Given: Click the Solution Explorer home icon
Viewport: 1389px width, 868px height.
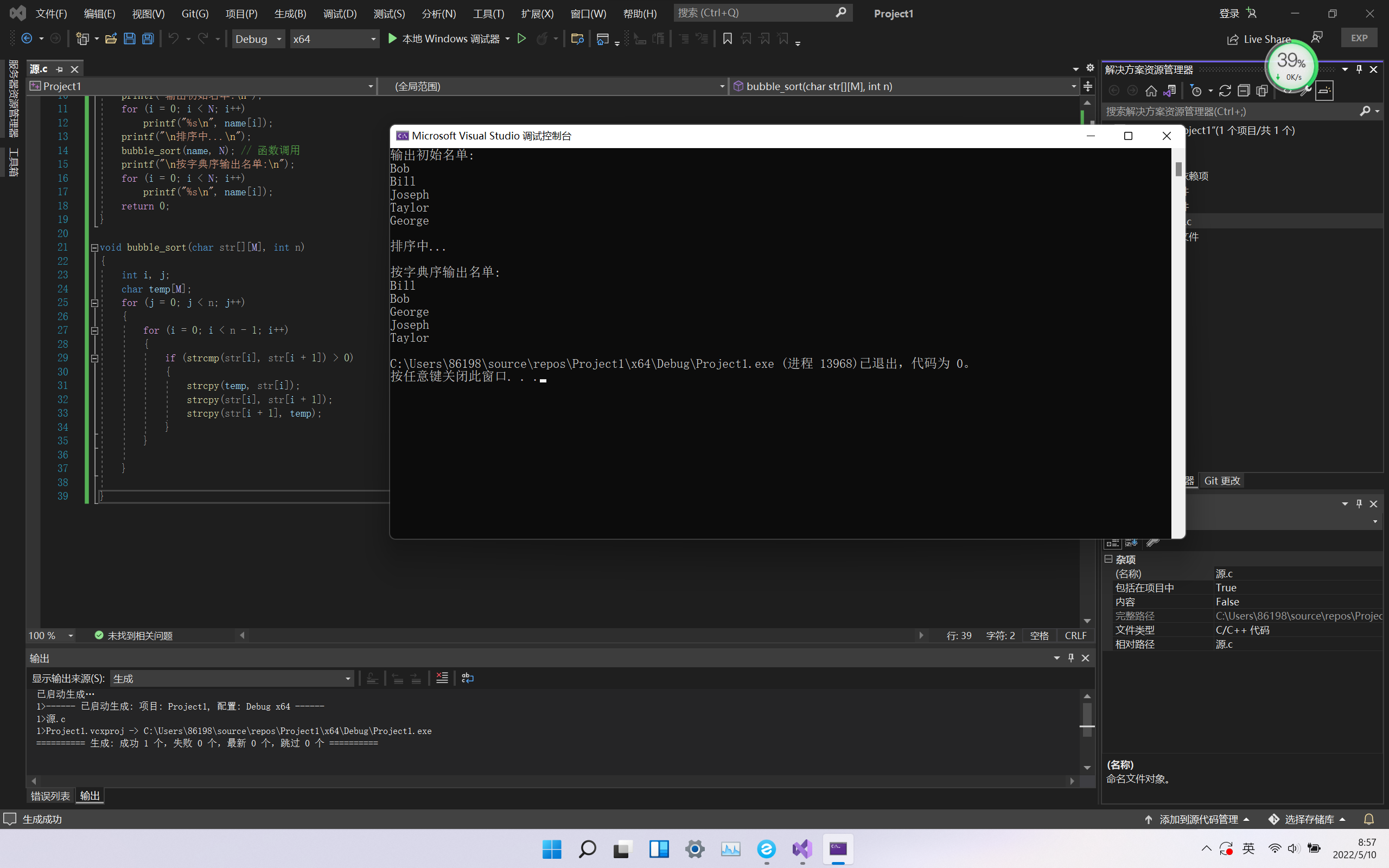Looking at the screenshot, I should tap(1151, 91).
